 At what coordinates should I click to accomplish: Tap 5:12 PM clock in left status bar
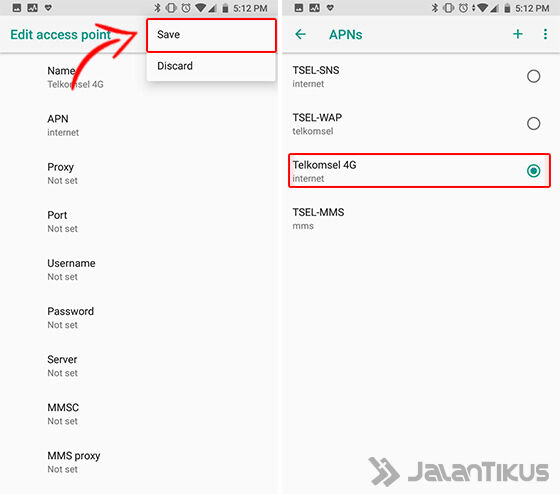click(250, 8)
